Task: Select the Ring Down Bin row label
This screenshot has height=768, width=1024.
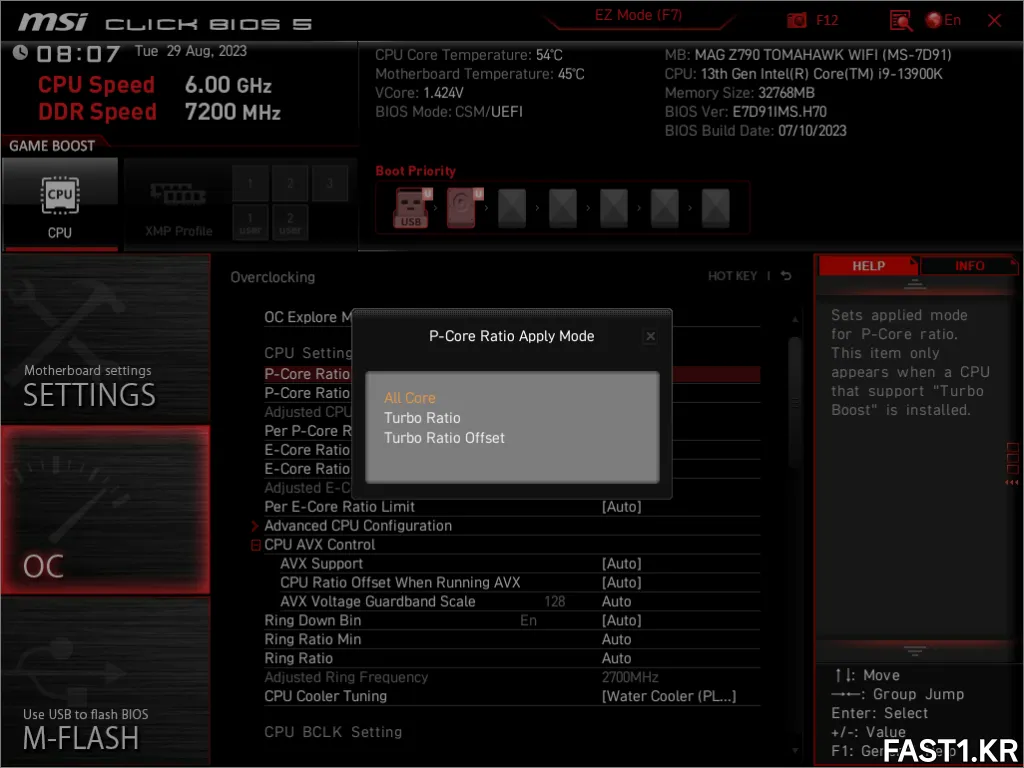Action: [312, 620]
